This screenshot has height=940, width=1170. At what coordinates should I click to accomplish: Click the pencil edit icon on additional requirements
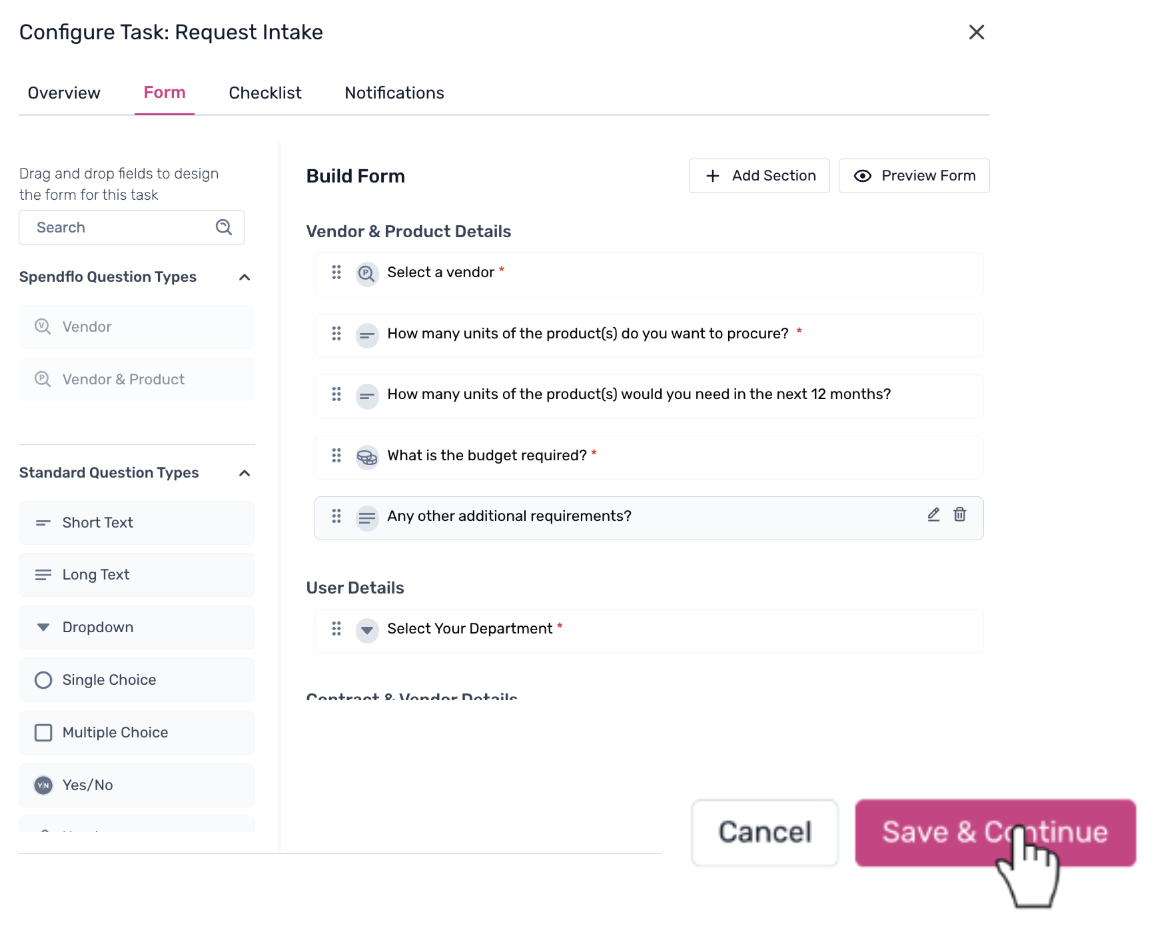[933, 515]
